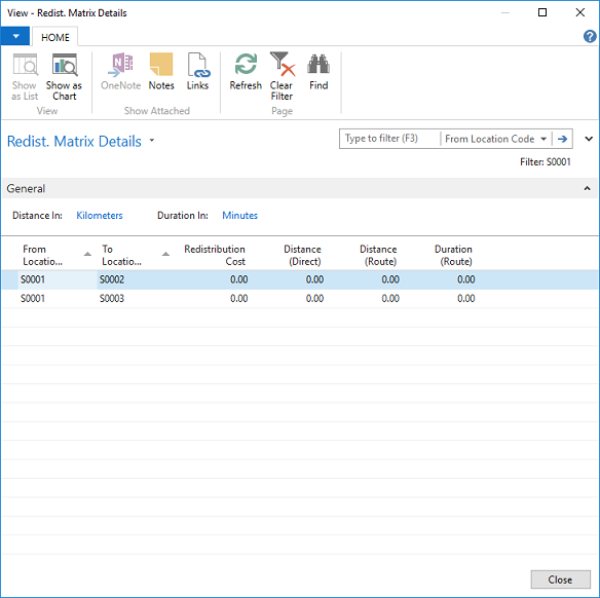This screenshot has width=600, height=598.
Task: Select the row with To Location S0003
Action: pos(112,298)
